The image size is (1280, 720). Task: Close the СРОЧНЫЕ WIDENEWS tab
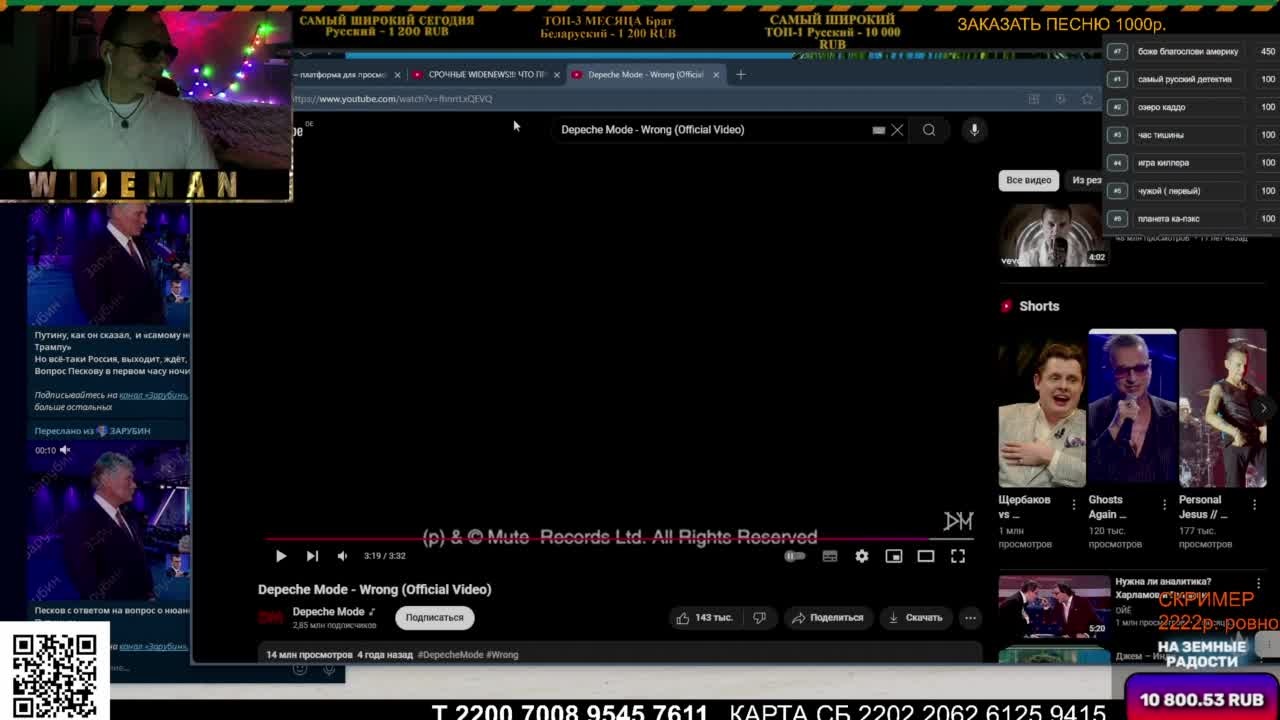point(557,75)
